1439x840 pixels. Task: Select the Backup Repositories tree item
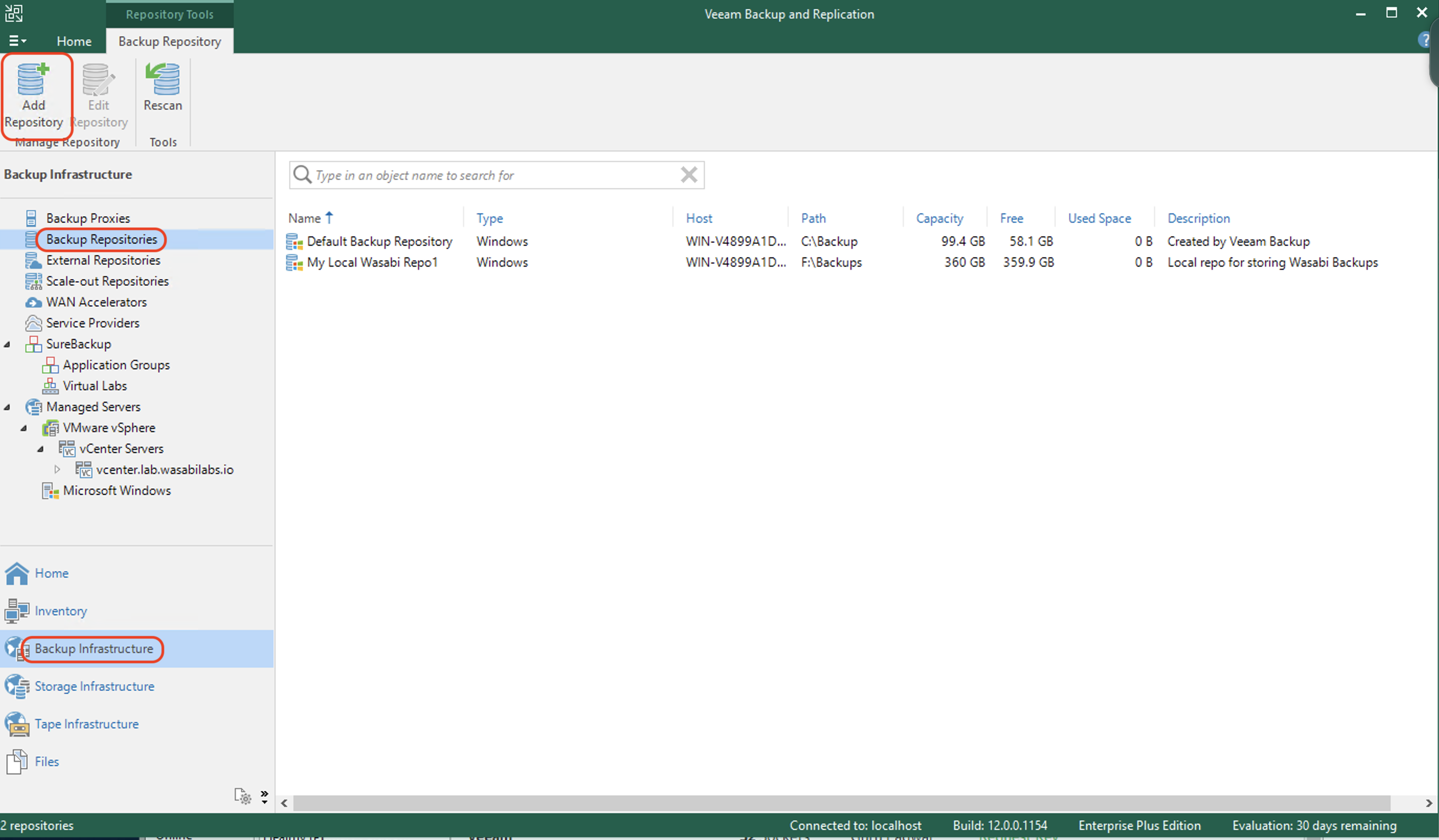click(x=100, y=239)
